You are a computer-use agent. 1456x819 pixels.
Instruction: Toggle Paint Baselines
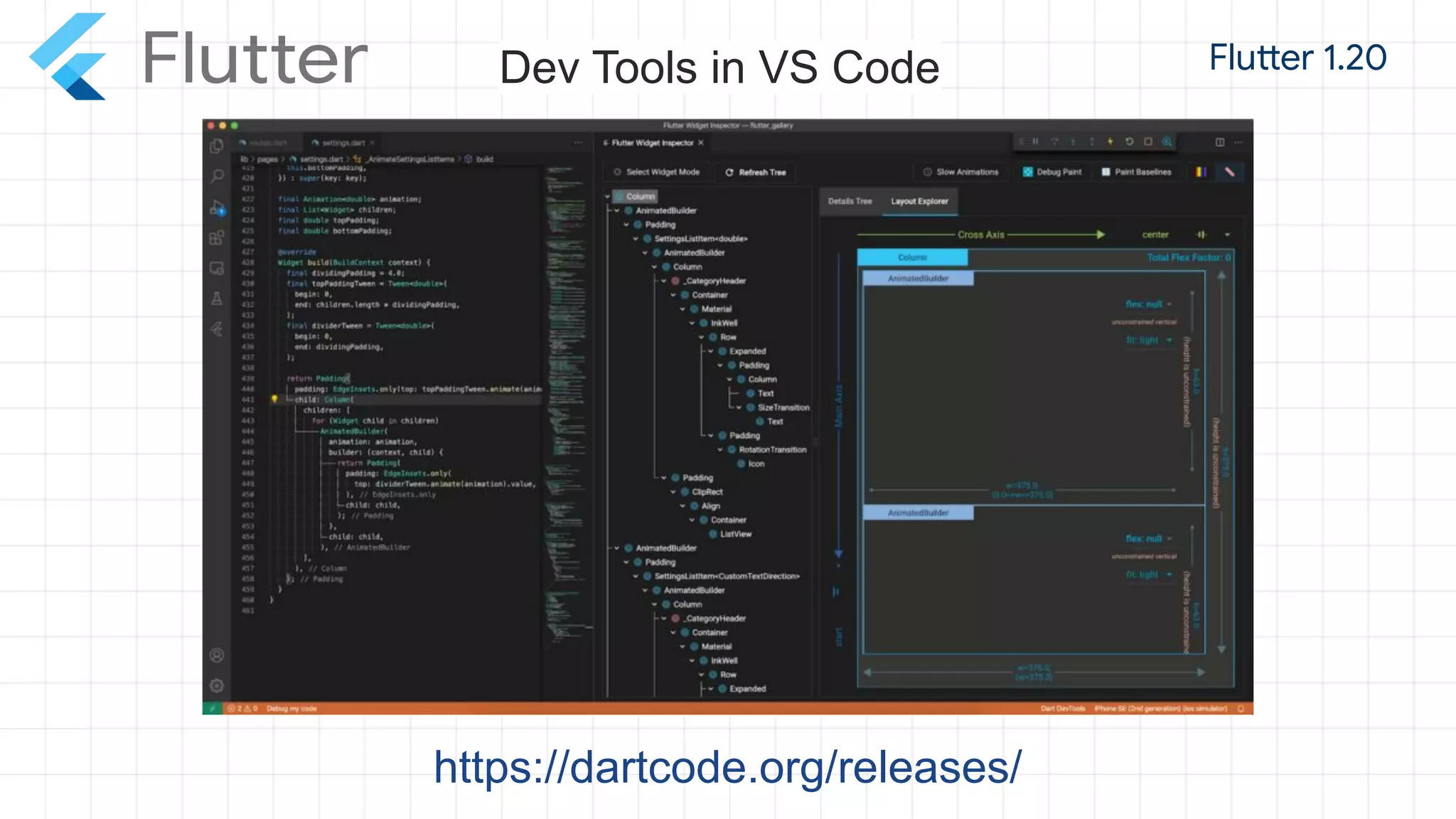pyautogui.click(x=1136, y=172)
